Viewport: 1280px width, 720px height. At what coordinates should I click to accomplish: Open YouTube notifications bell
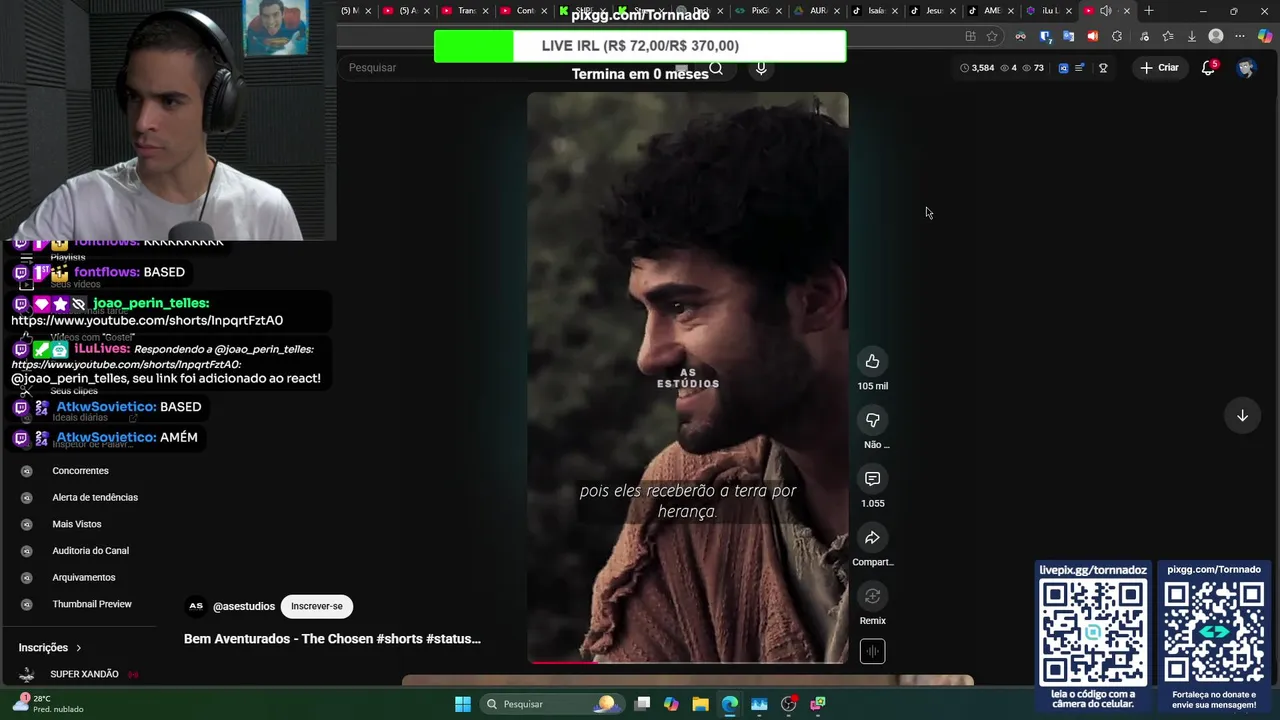pos(1208,68)
